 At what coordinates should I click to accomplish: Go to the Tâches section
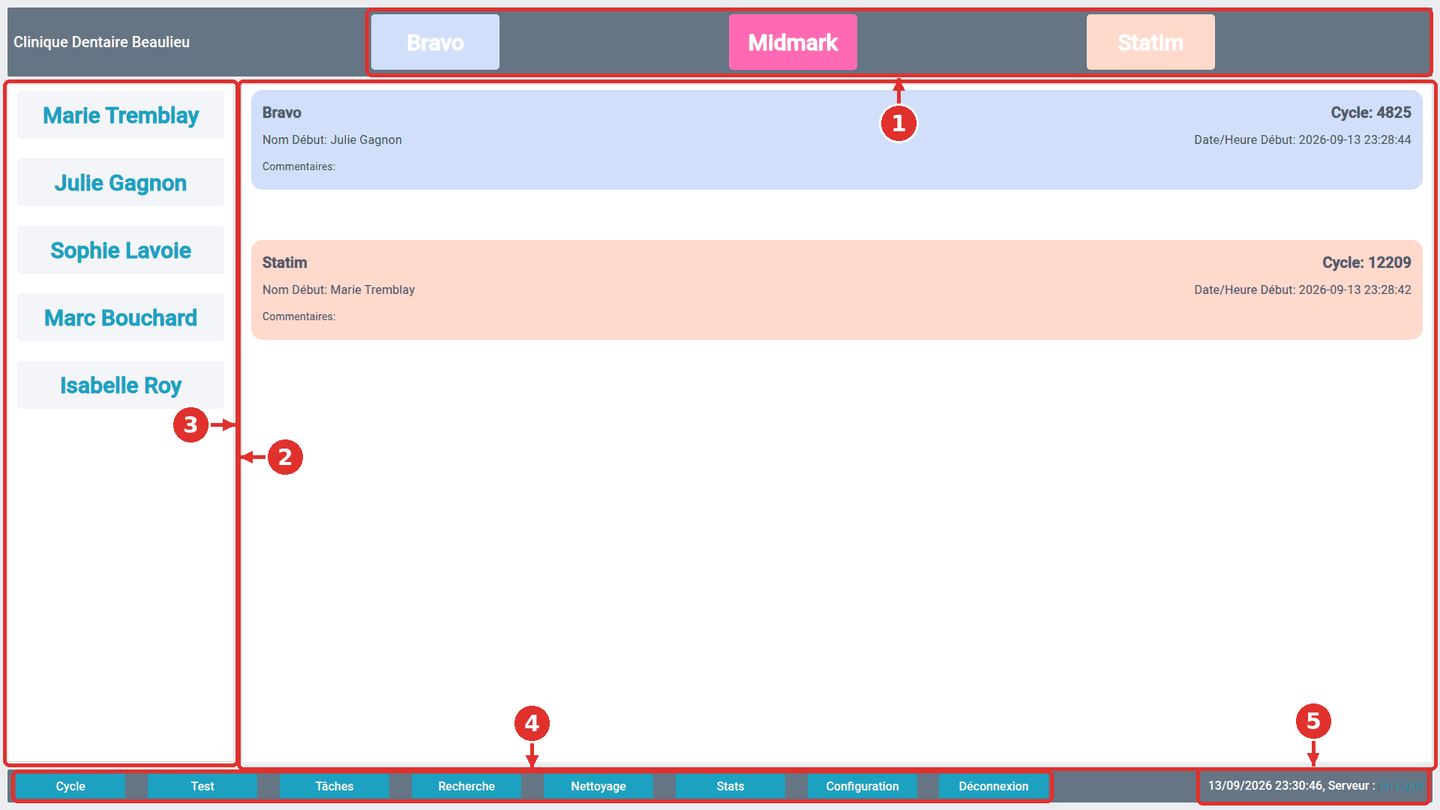(x=334, y=786)
